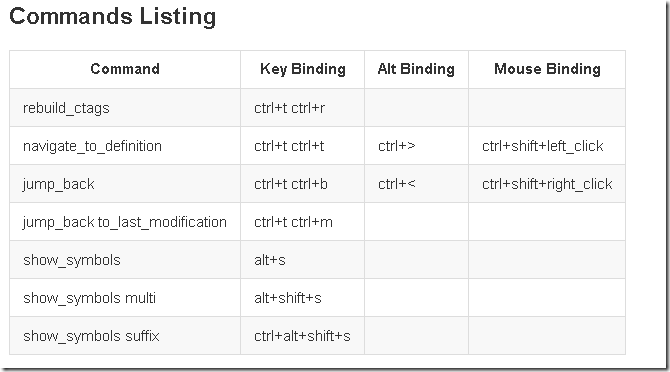Click the navigate_to_definition command cell
This screenshot has height=372, width=670.
[x=125, y=146]
